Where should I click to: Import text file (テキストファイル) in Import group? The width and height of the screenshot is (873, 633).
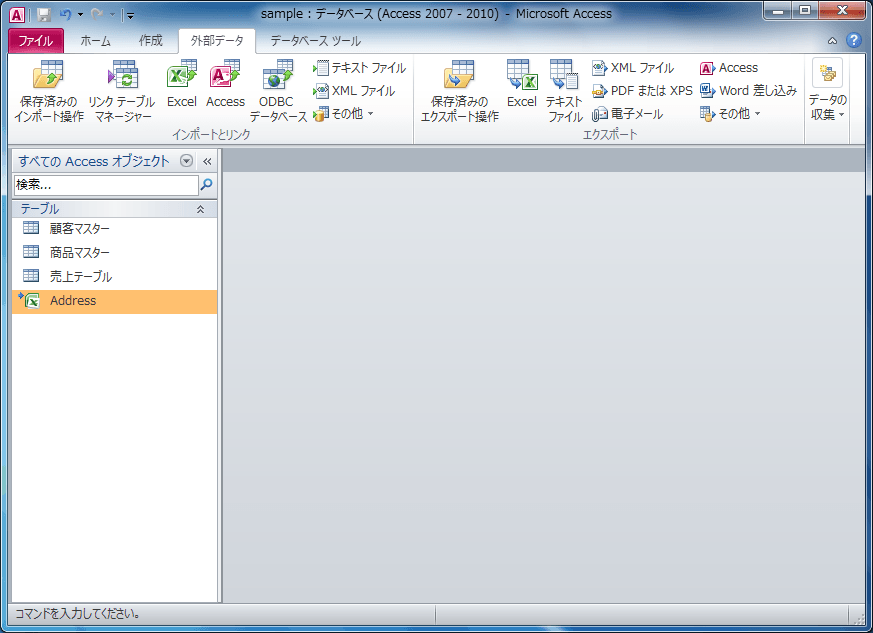coord(359,68)
